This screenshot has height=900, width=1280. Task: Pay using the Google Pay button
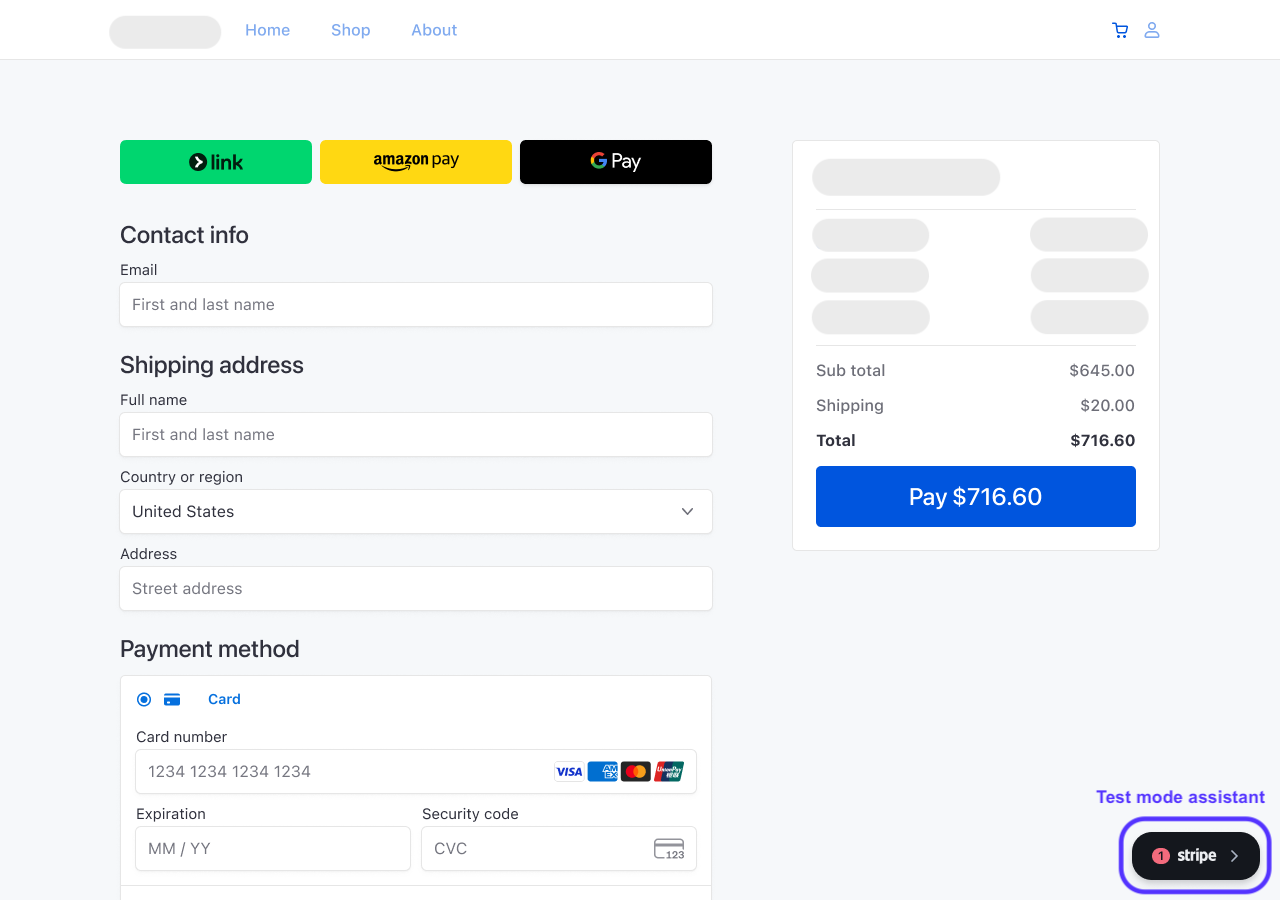616,162
